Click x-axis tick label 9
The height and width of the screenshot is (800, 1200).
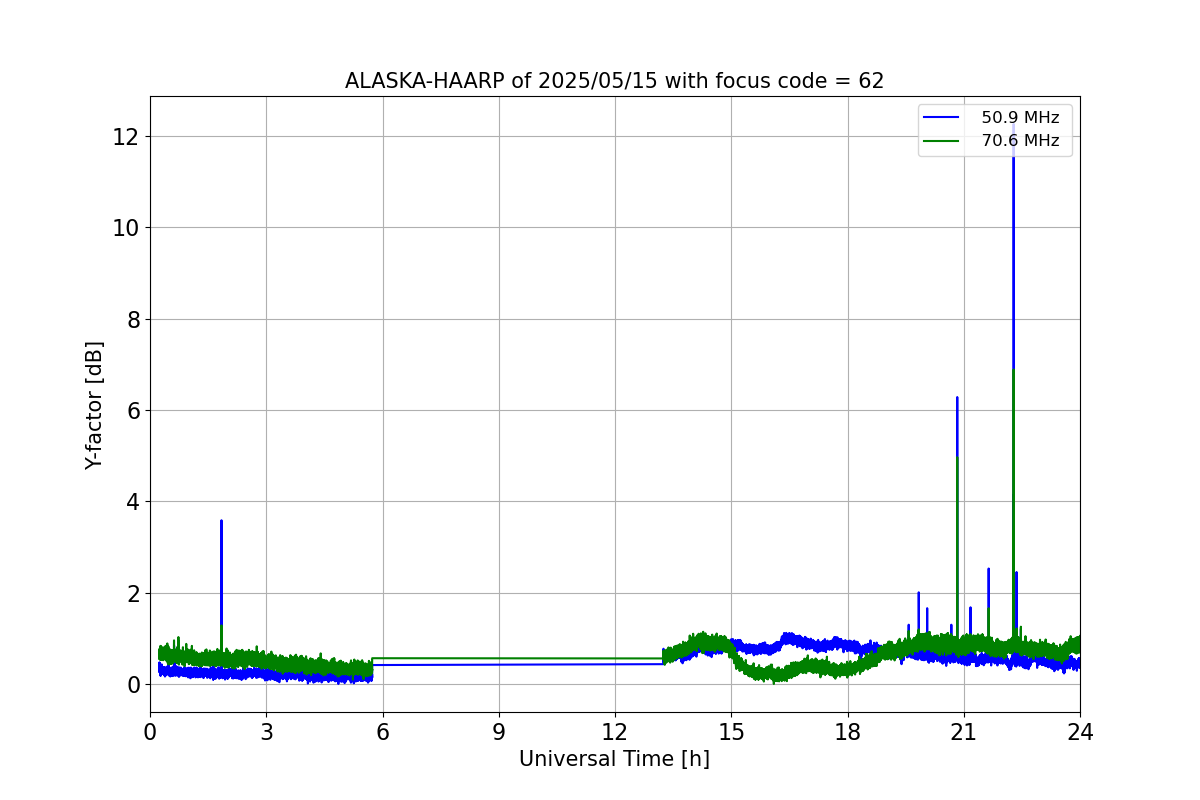[x=499, y=731]
